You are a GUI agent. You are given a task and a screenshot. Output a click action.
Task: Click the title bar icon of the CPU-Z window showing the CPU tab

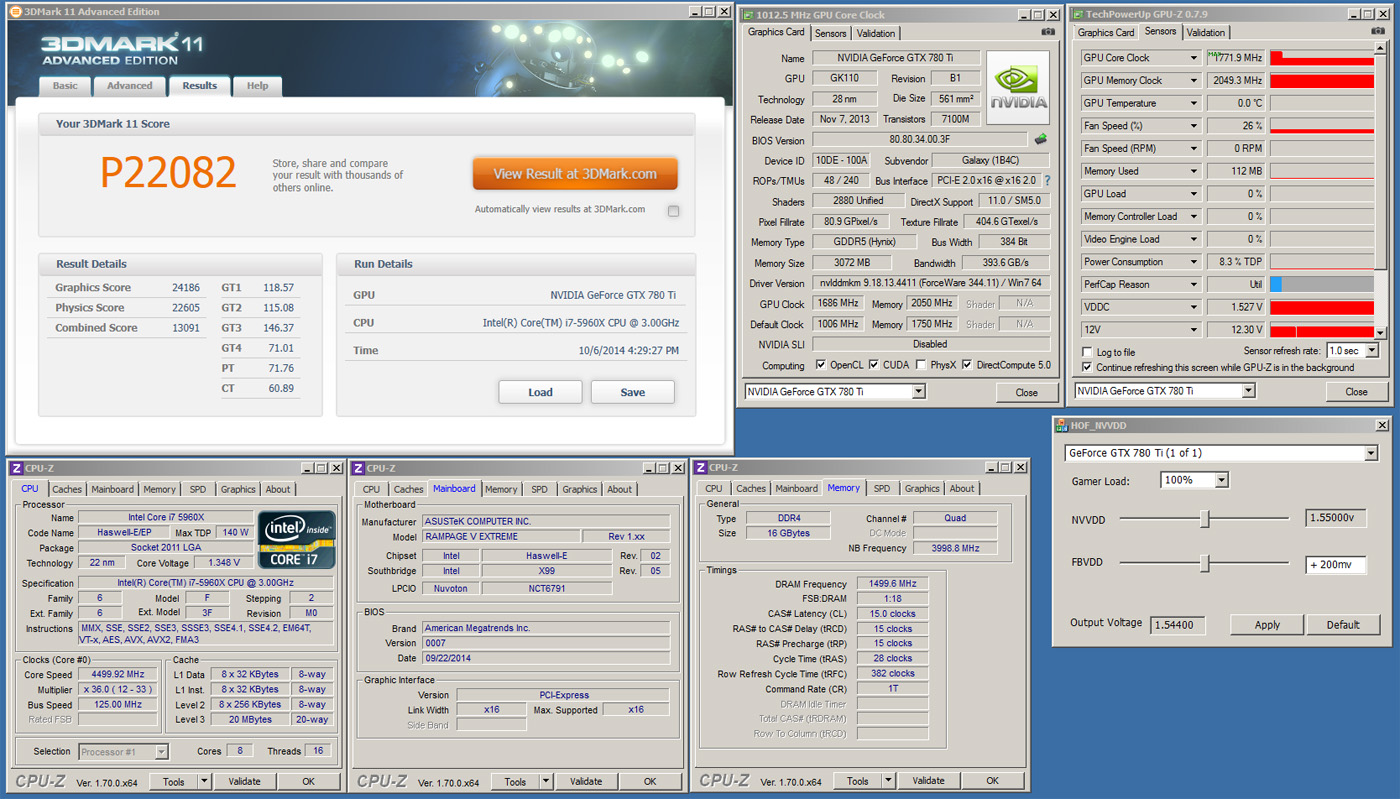coord(17,468)
